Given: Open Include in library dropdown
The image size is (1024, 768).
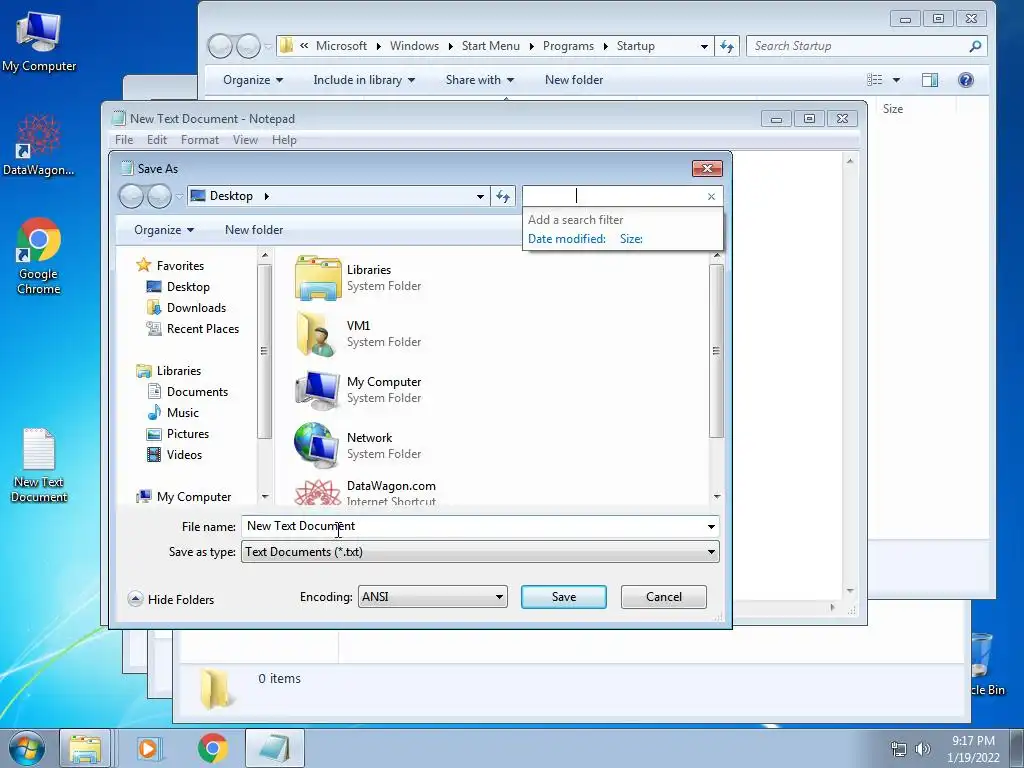Looking at the screenshot, I should coord(364,80).
